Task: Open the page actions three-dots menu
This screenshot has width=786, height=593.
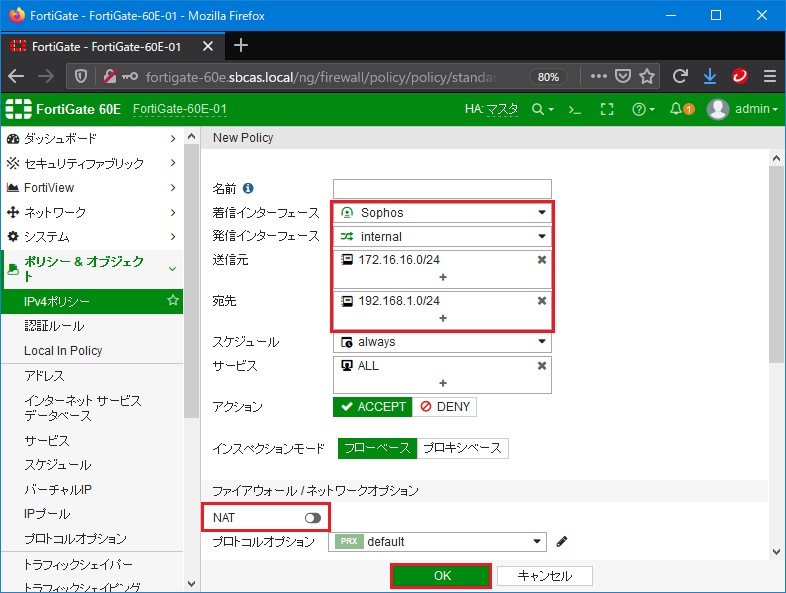Action: click(599, 76)
